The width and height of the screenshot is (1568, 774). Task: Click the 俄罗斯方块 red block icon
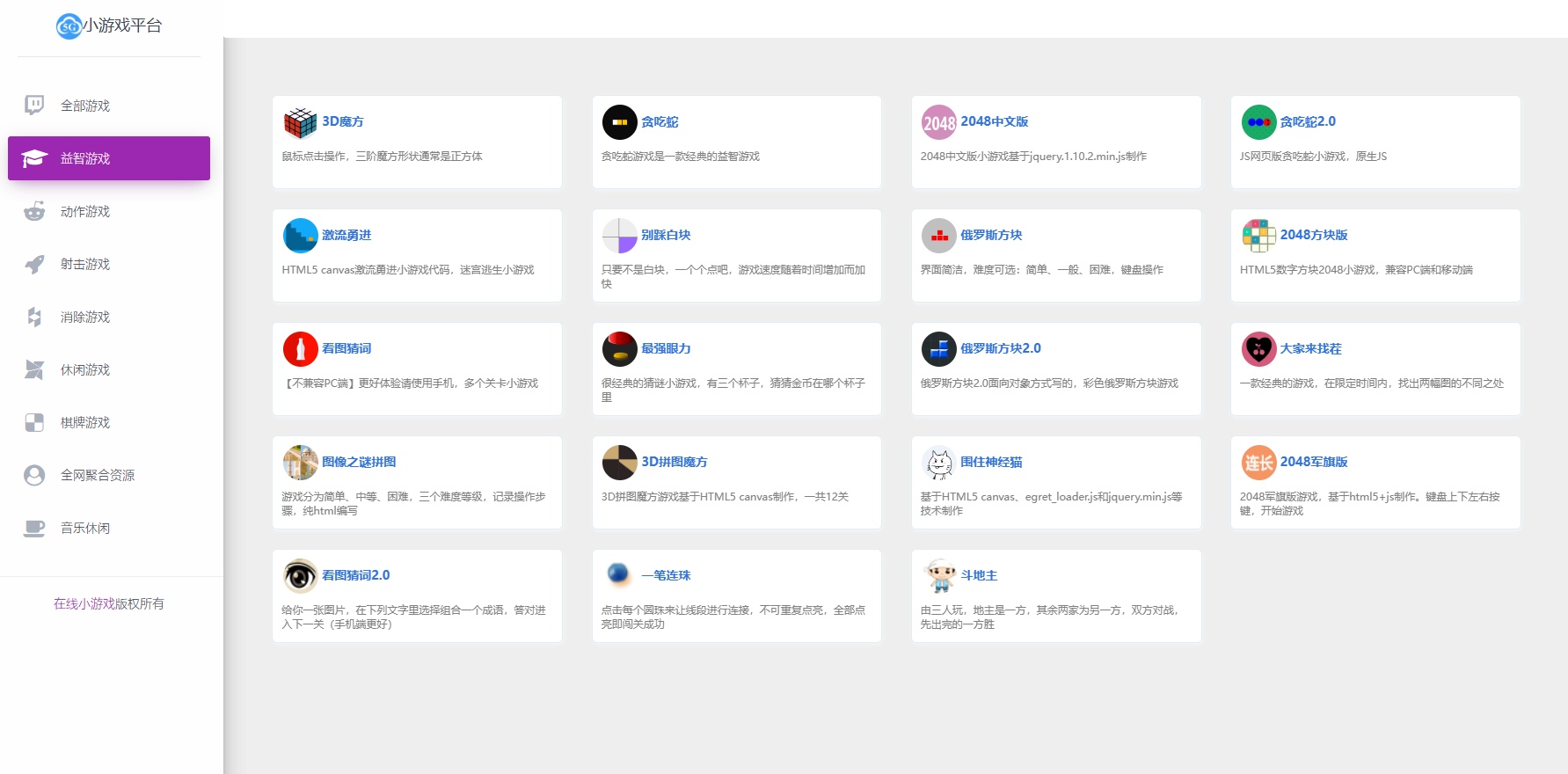coord(938,236)
